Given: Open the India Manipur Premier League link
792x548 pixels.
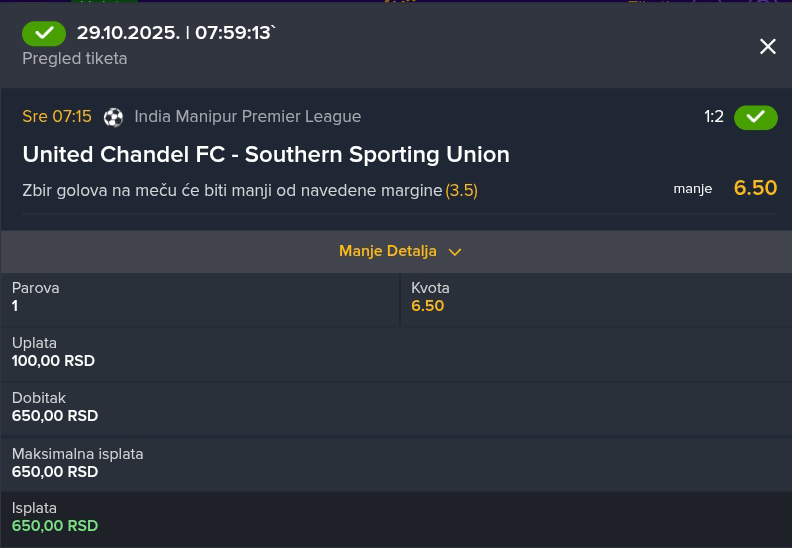Looking at the screenshot, I should (247, 116).
